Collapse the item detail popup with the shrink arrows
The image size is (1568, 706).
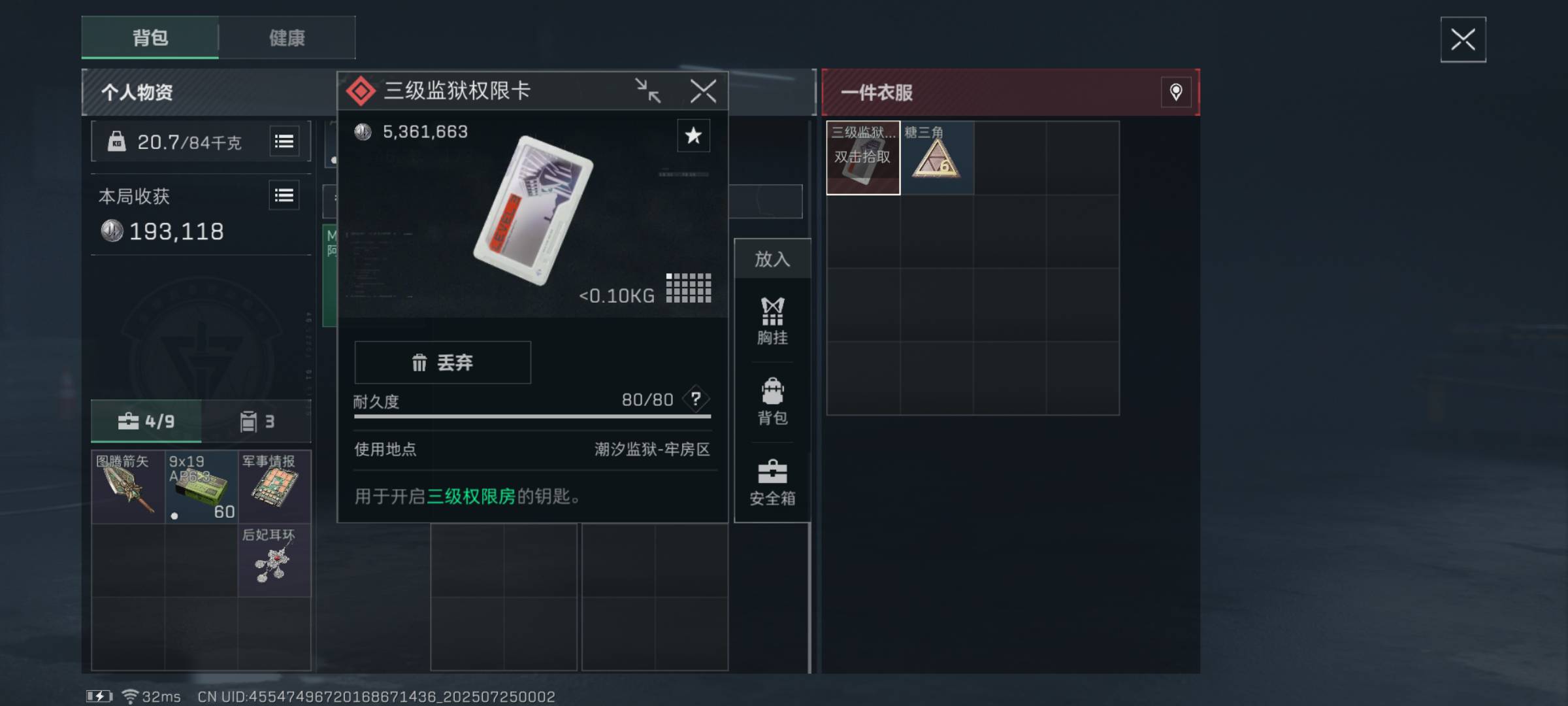click(647, 91)
